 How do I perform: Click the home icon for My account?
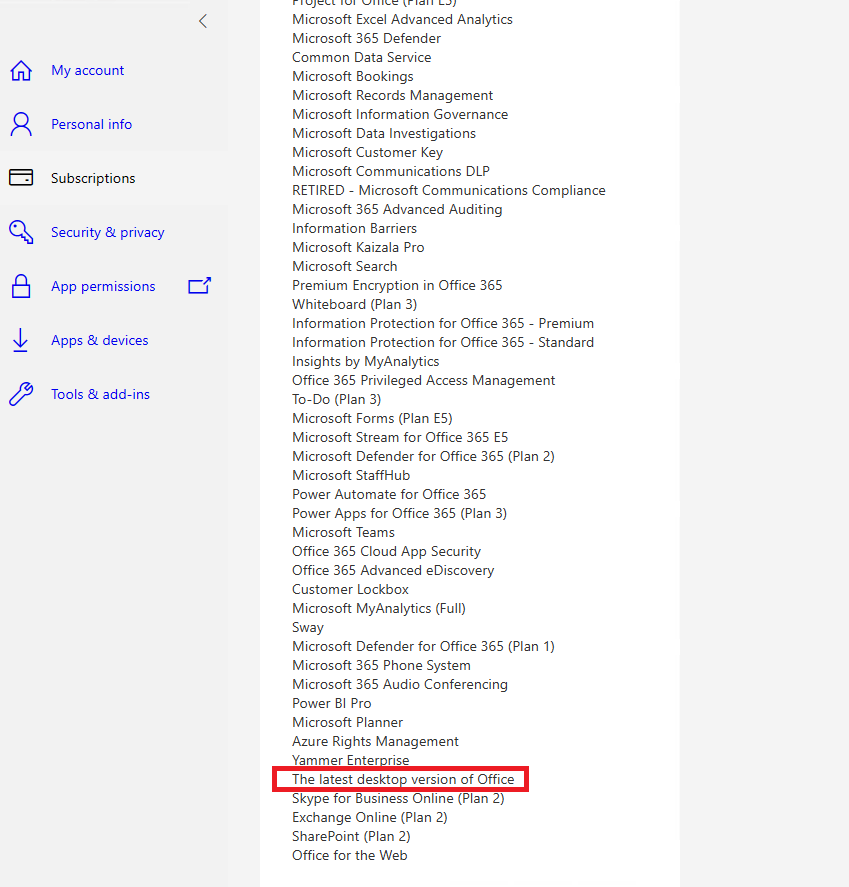coord(21,71)
